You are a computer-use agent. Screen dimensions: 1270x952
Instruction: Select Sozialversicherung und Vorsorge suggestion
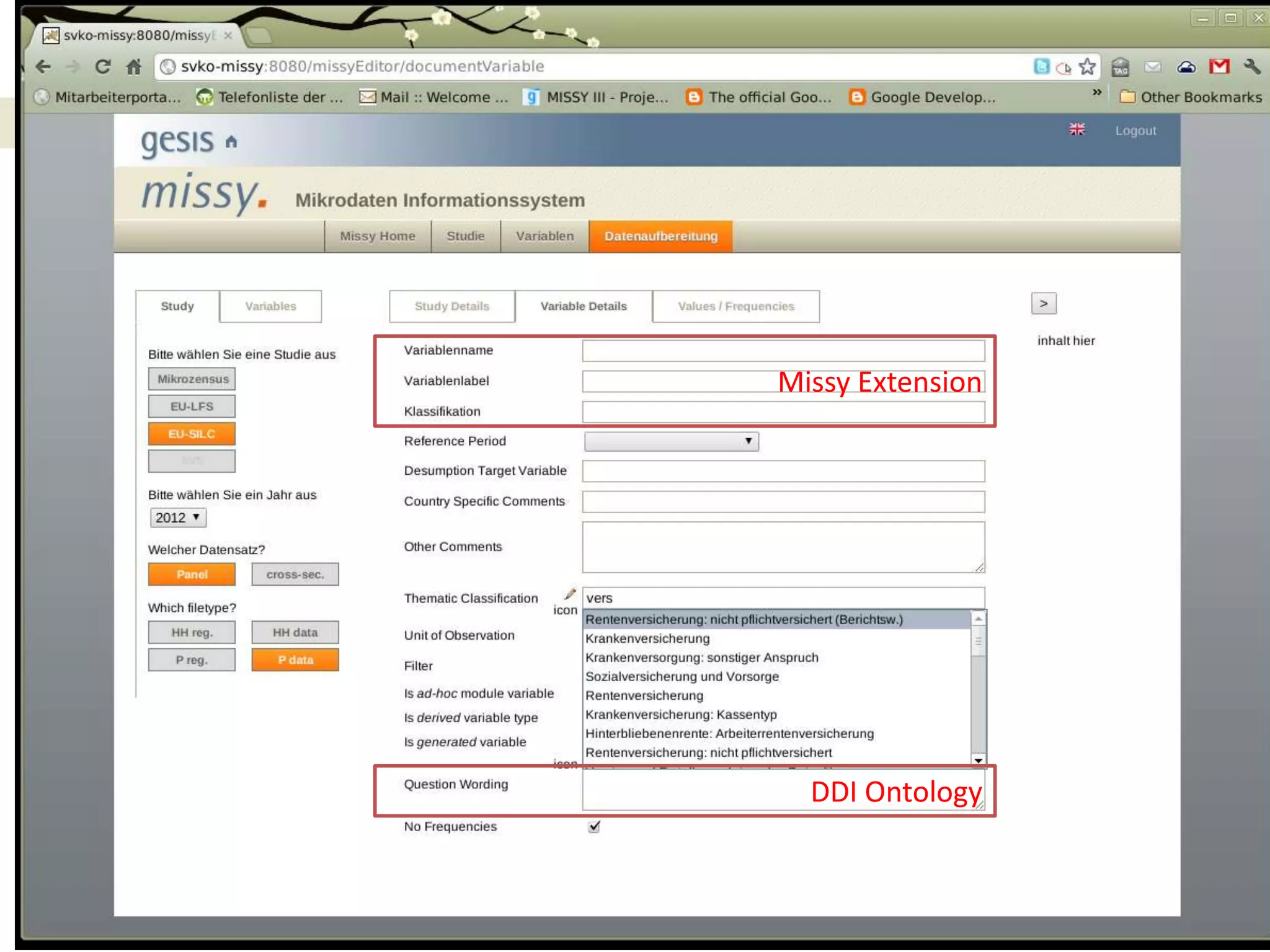point(776,677)
